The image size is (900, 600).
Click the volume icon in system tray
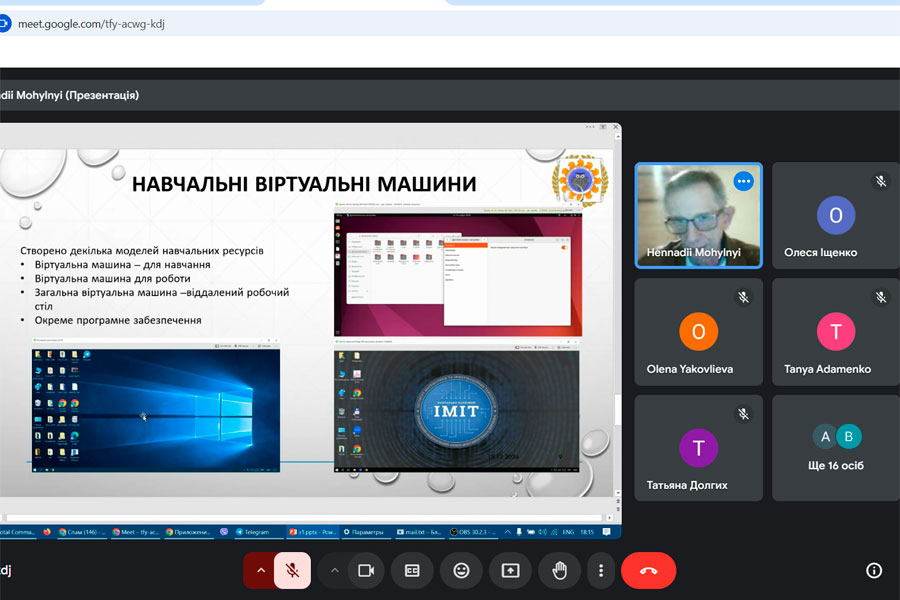(542, 532)
